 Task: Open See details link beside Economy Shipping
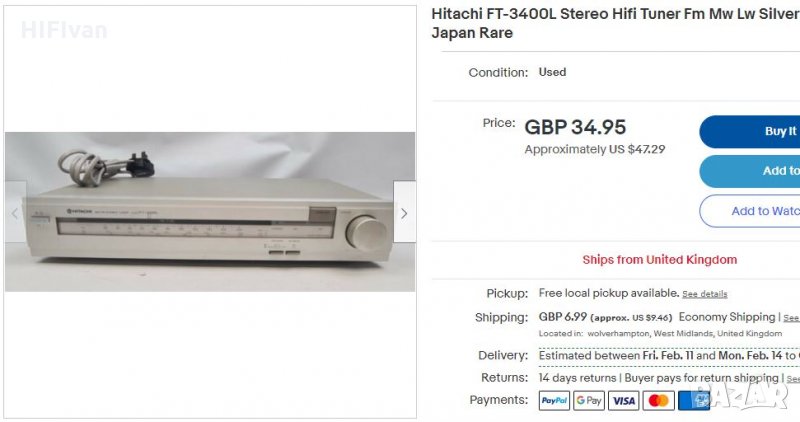[x=791, y=317]
